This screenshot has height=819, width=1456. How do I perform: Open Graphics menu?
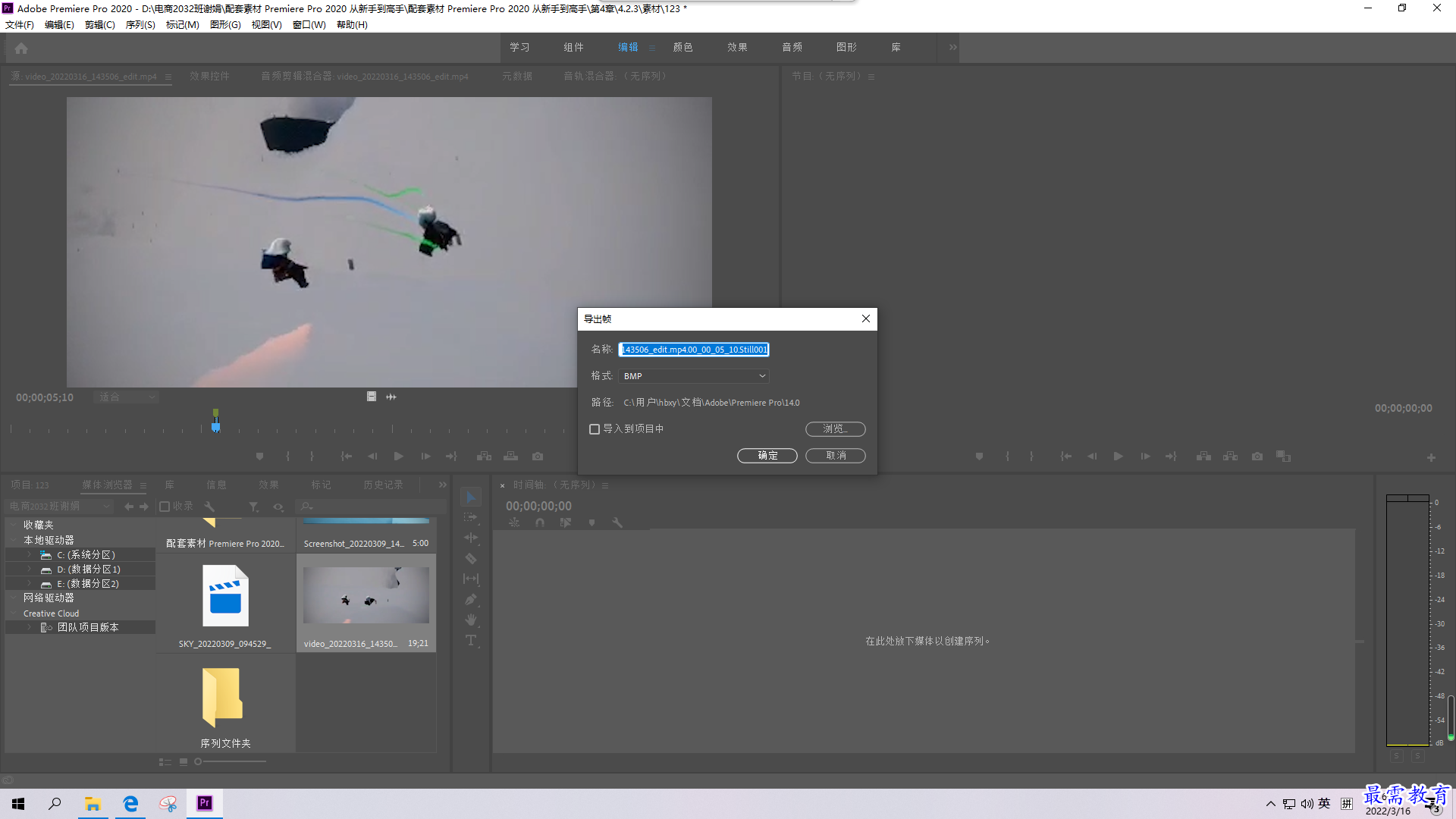(225, 25)
